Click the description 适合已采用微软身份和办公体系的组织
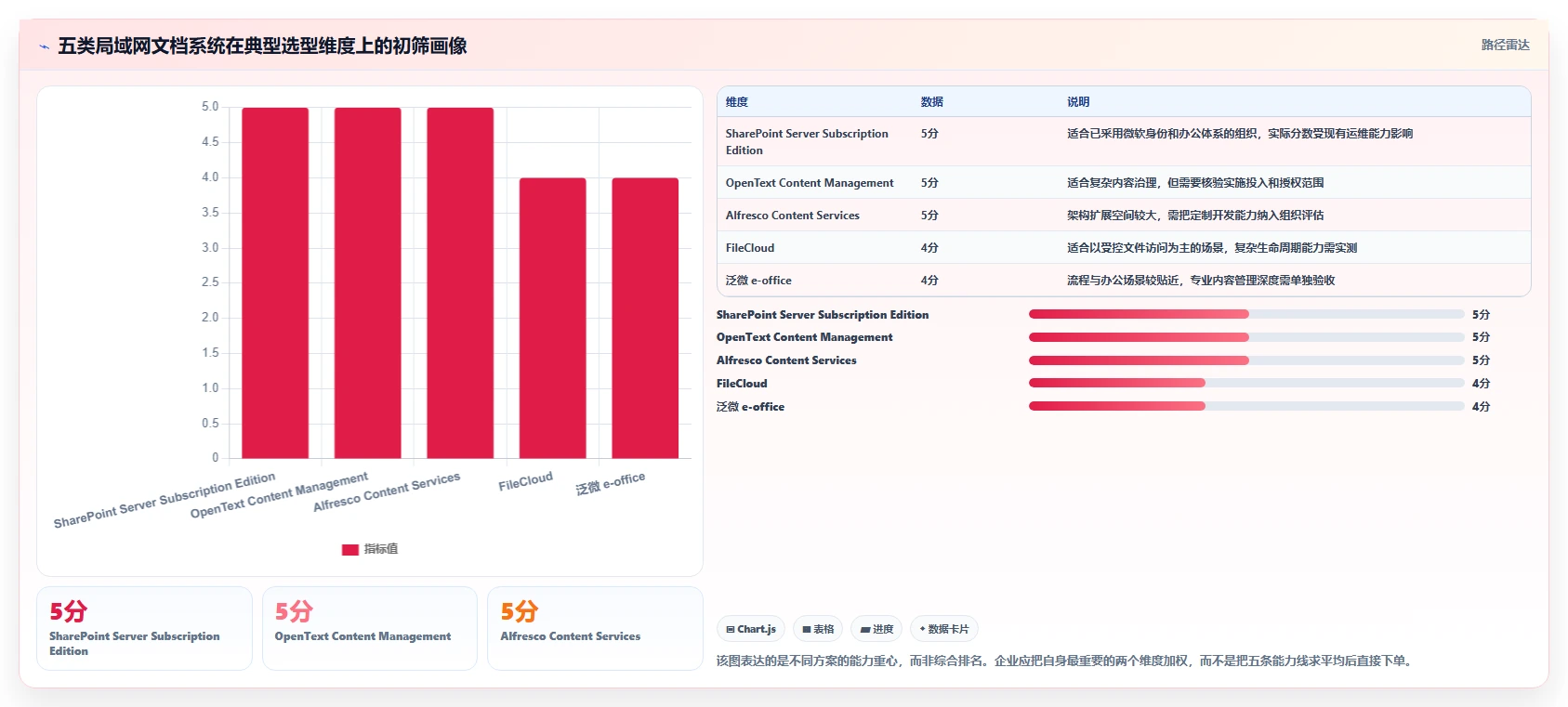Viewport: 1568px width, 707px height. pos(1240,134)
